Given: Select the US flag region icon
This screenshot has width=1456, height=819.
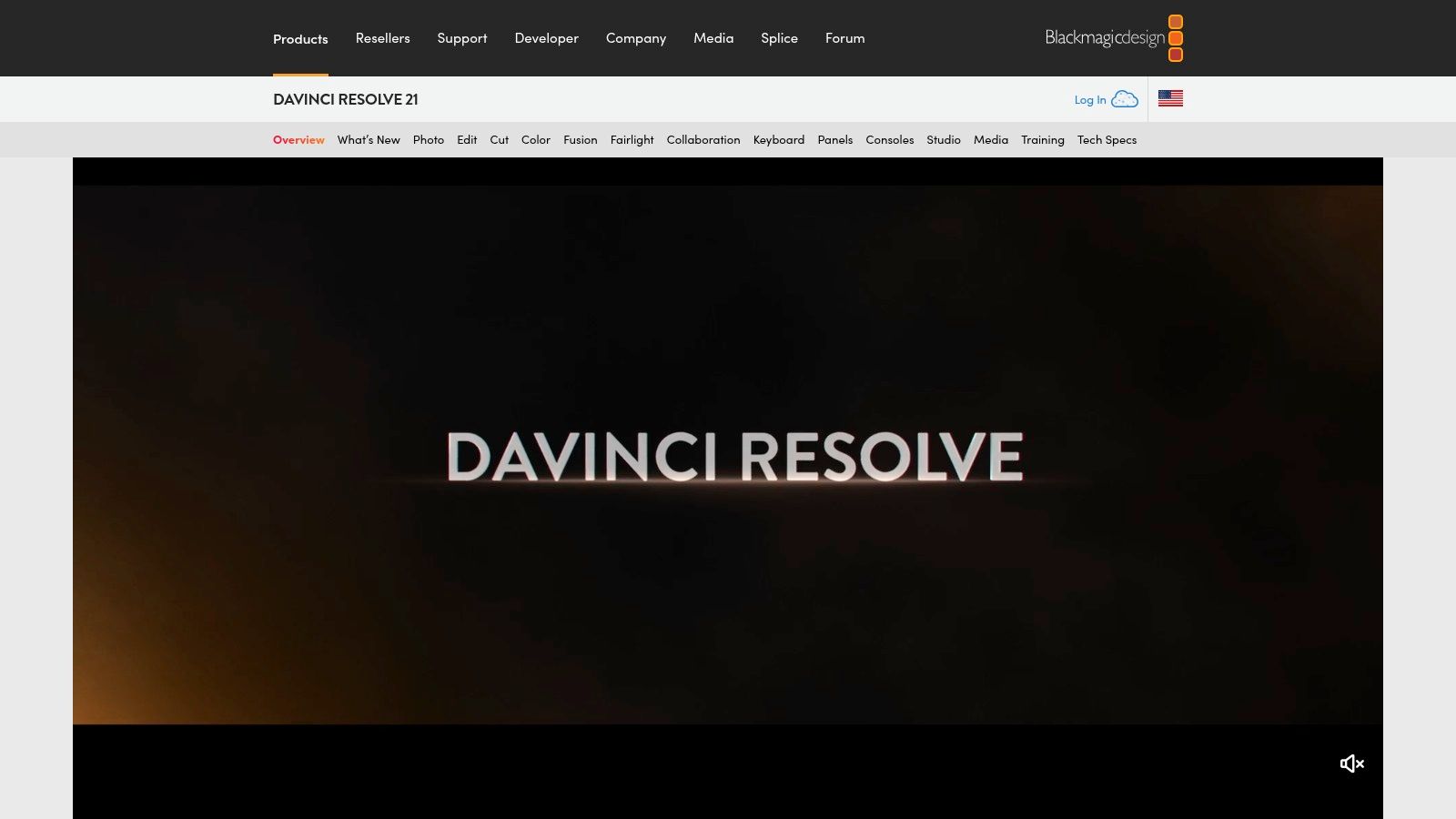Looking at the screenshot, I should point(1170,98).
